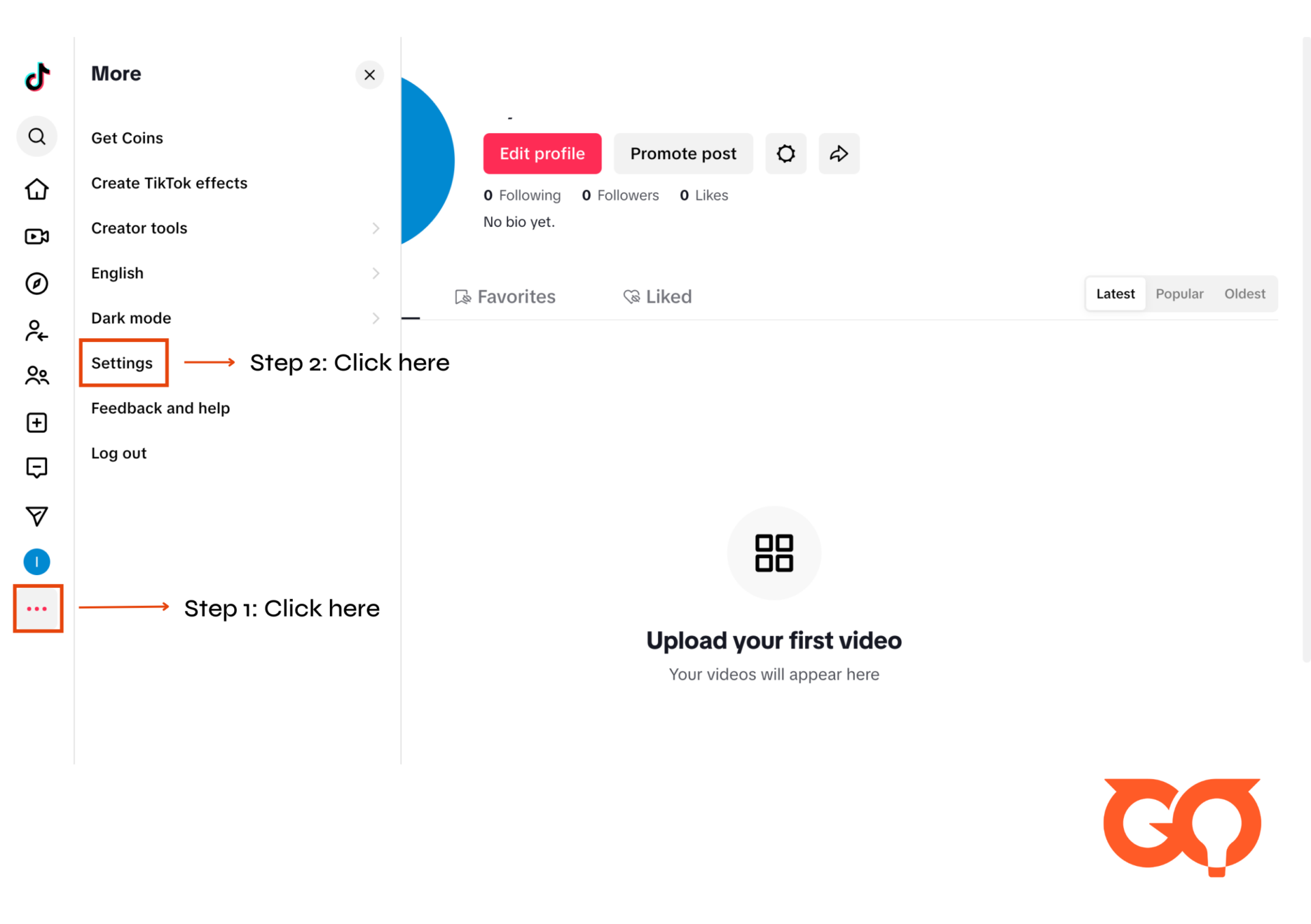Switch to the Popular sort tab
Image resolution: width=1311 pixels, height=924 pixels.
[x=1180, y=293]
